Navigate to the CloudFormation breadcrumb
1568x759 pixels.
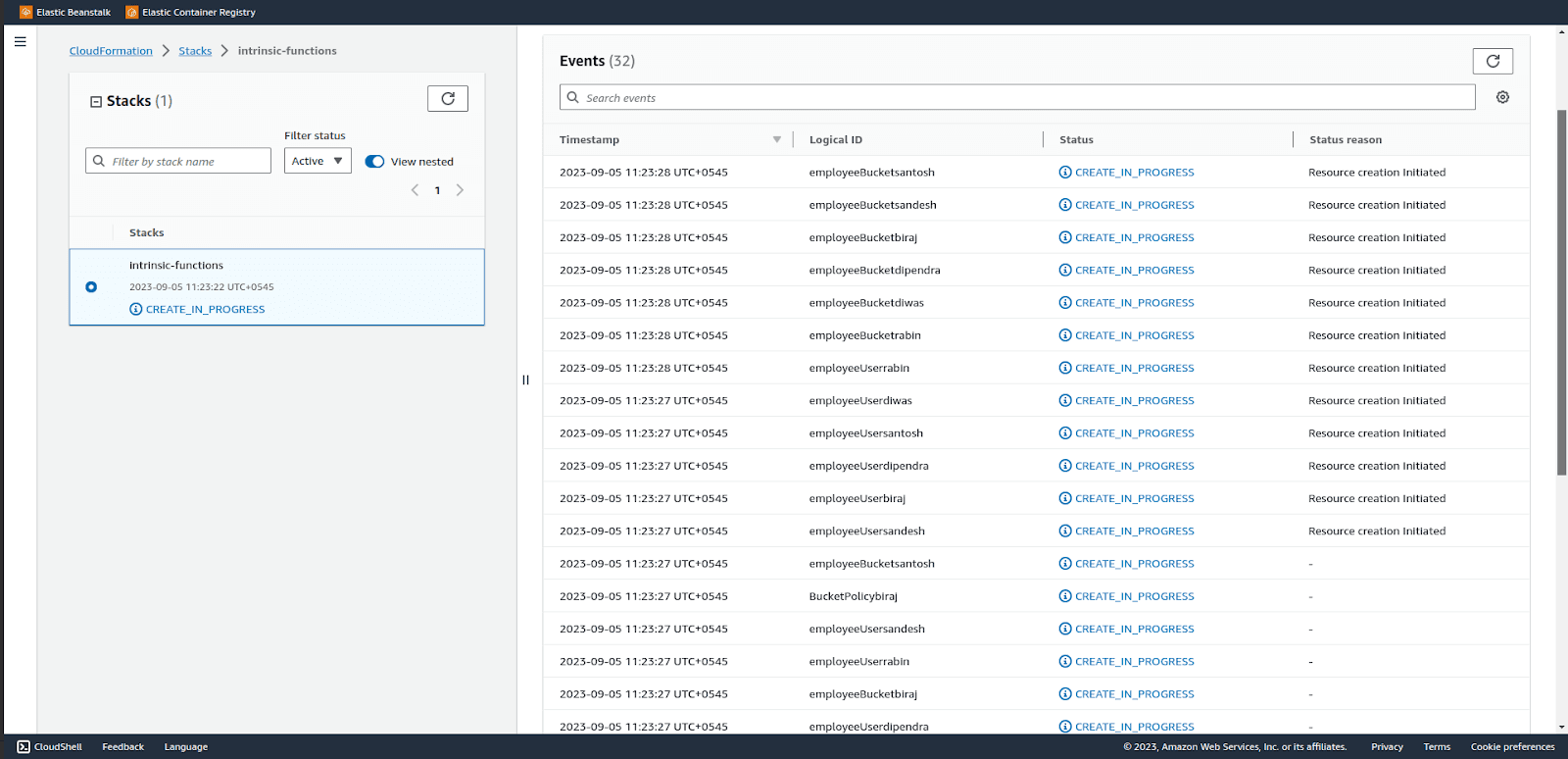111,51
